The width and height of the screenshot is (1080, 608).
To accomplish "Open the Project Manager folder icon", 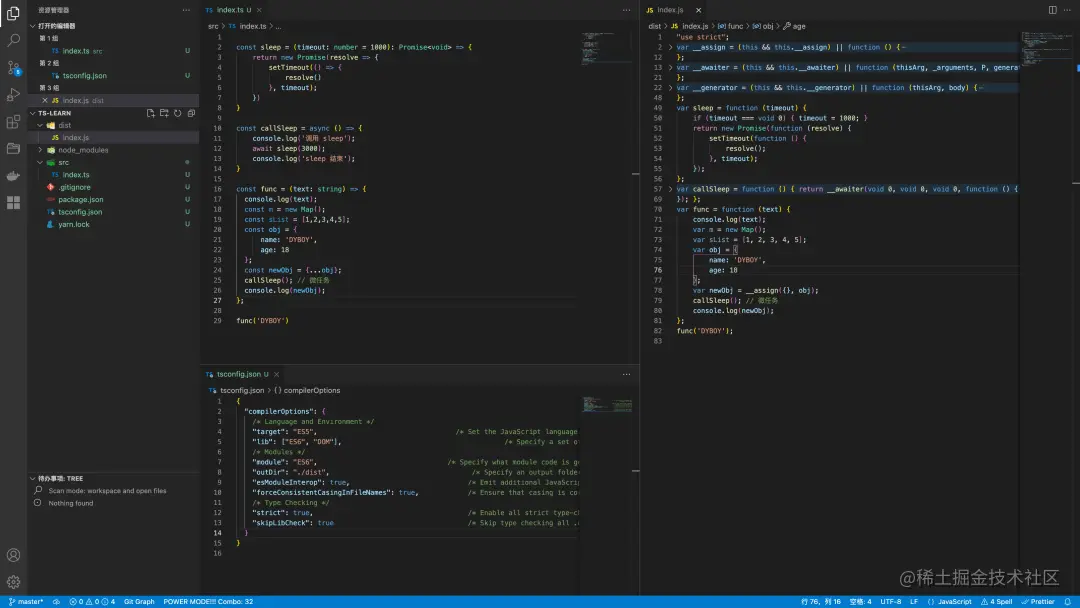I will (13, 149).
